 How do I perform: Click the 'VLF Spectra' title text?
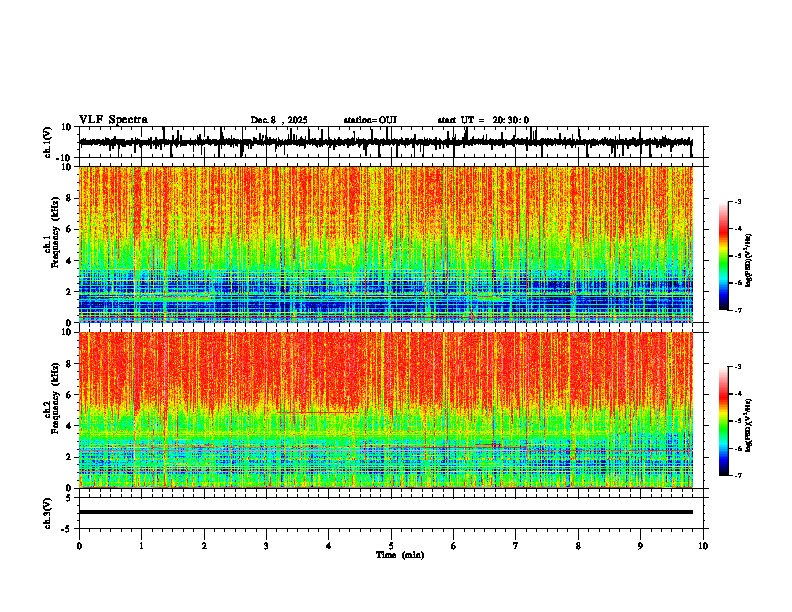113,120
